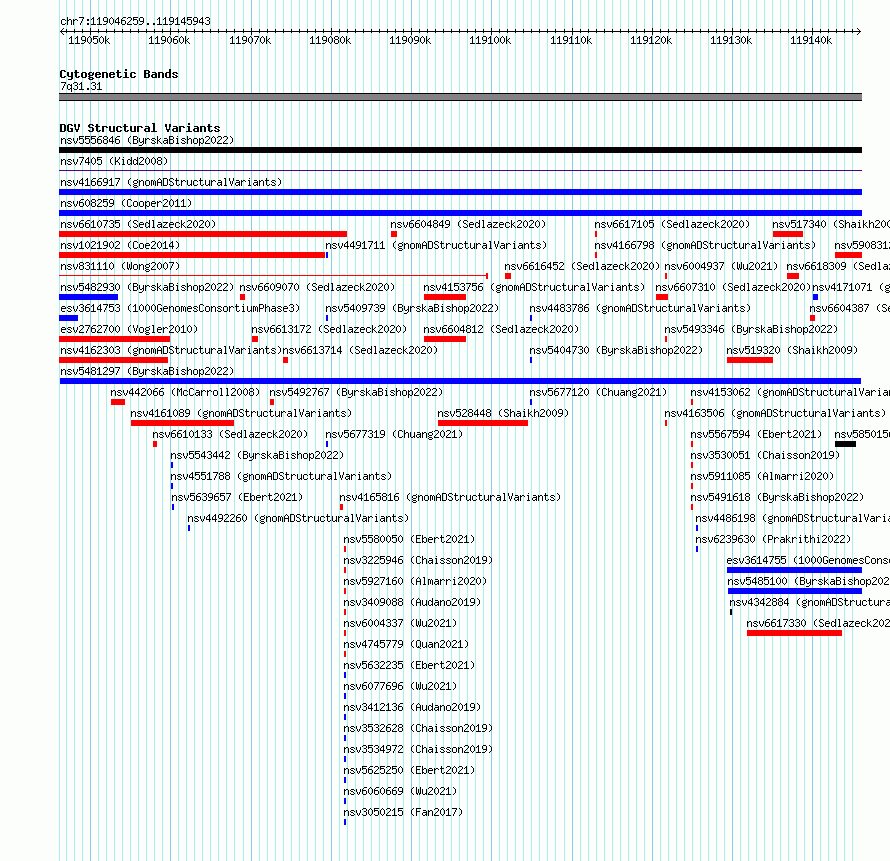
Task: Click nsv5677319 (Chuang2021) label
Action: click(x=394, y=434)
